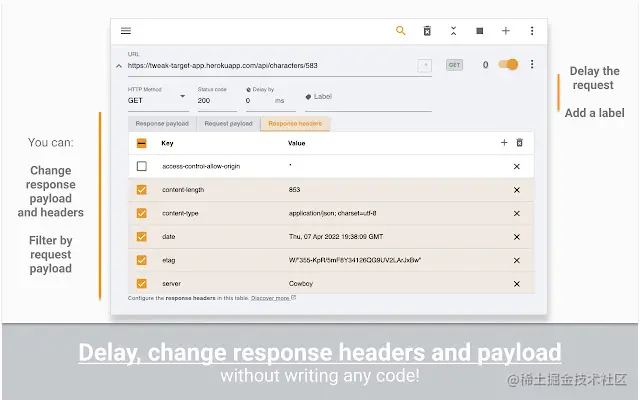Screen dimensions: 640x400
Task: Uncheck the server header checkbox
Action: (x=142, y=283)
